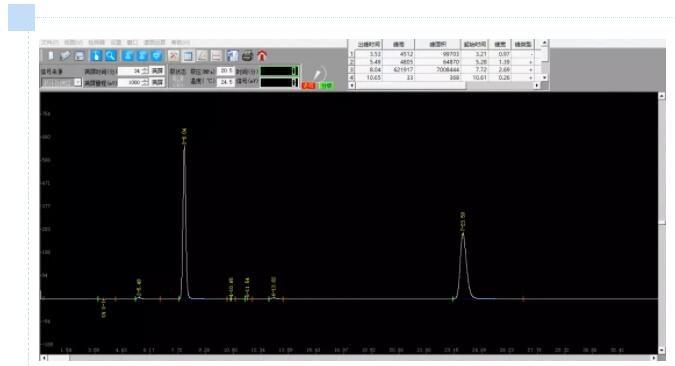The width and height of the screenshot is (675, 366).
Task: Open the first menu in the menu bar
Action: [50, 43]
